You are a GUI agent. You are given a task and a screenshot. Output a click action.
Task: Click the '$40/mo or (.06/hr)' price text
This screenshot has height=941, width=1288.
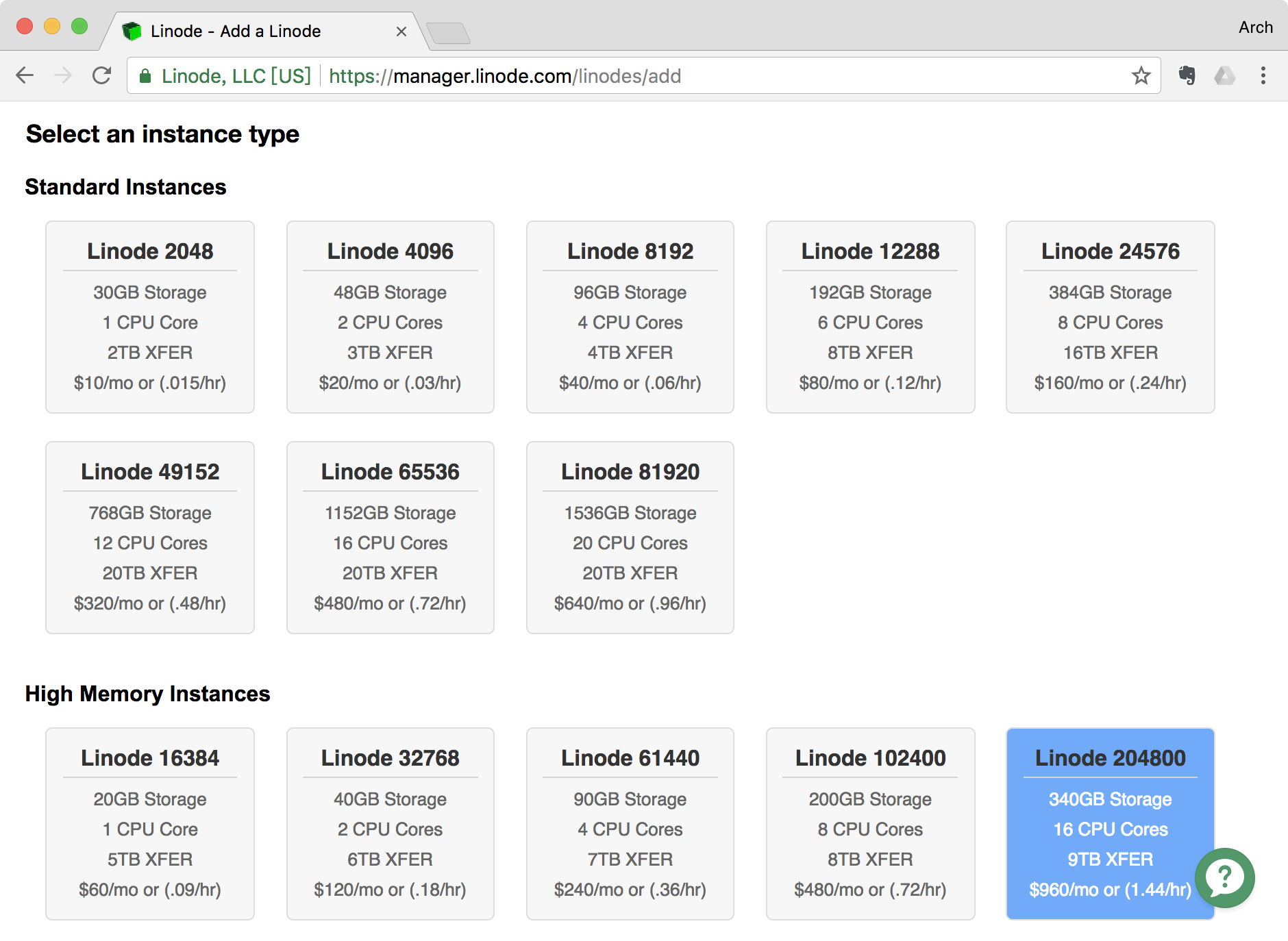click(x=630, y=383)
